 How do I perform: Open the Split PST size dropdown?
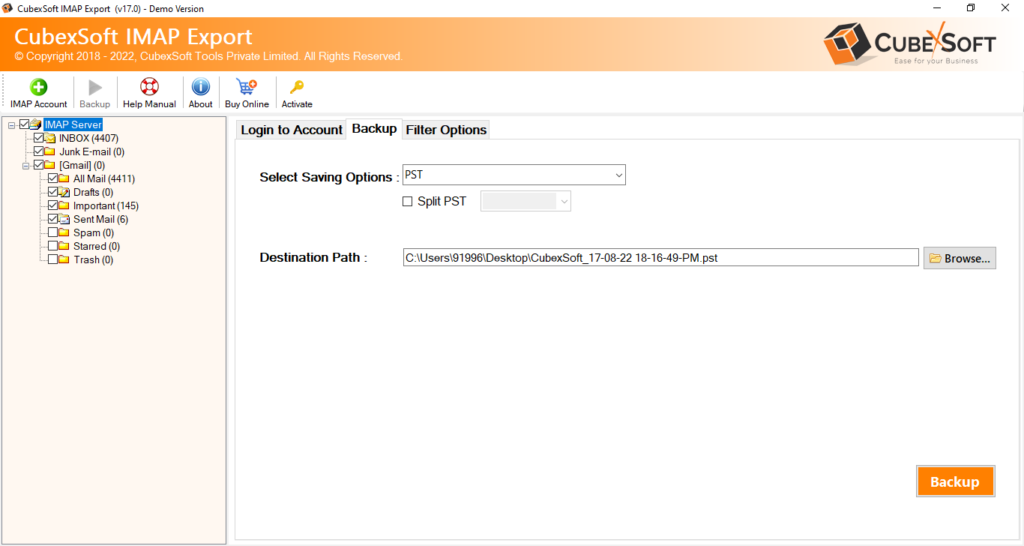pyautogui.click(x=526, y=201)
